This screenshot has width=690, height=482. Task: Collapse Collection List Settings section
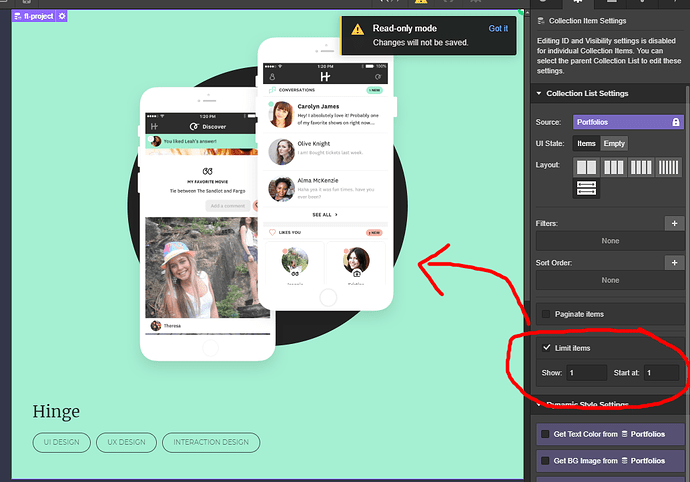pos(539,93)
